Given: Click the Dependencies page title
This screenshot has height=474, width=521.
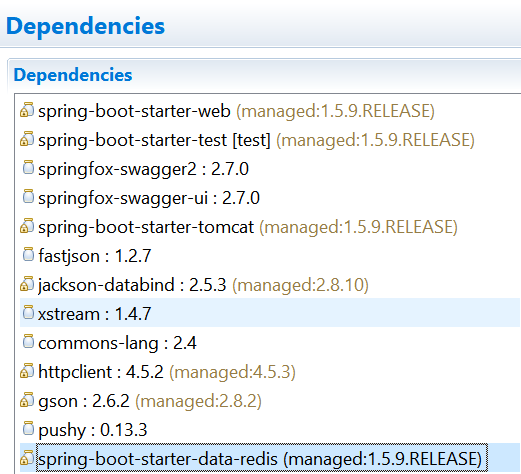Looking at the screenshot, I should [x=85, y=26].
